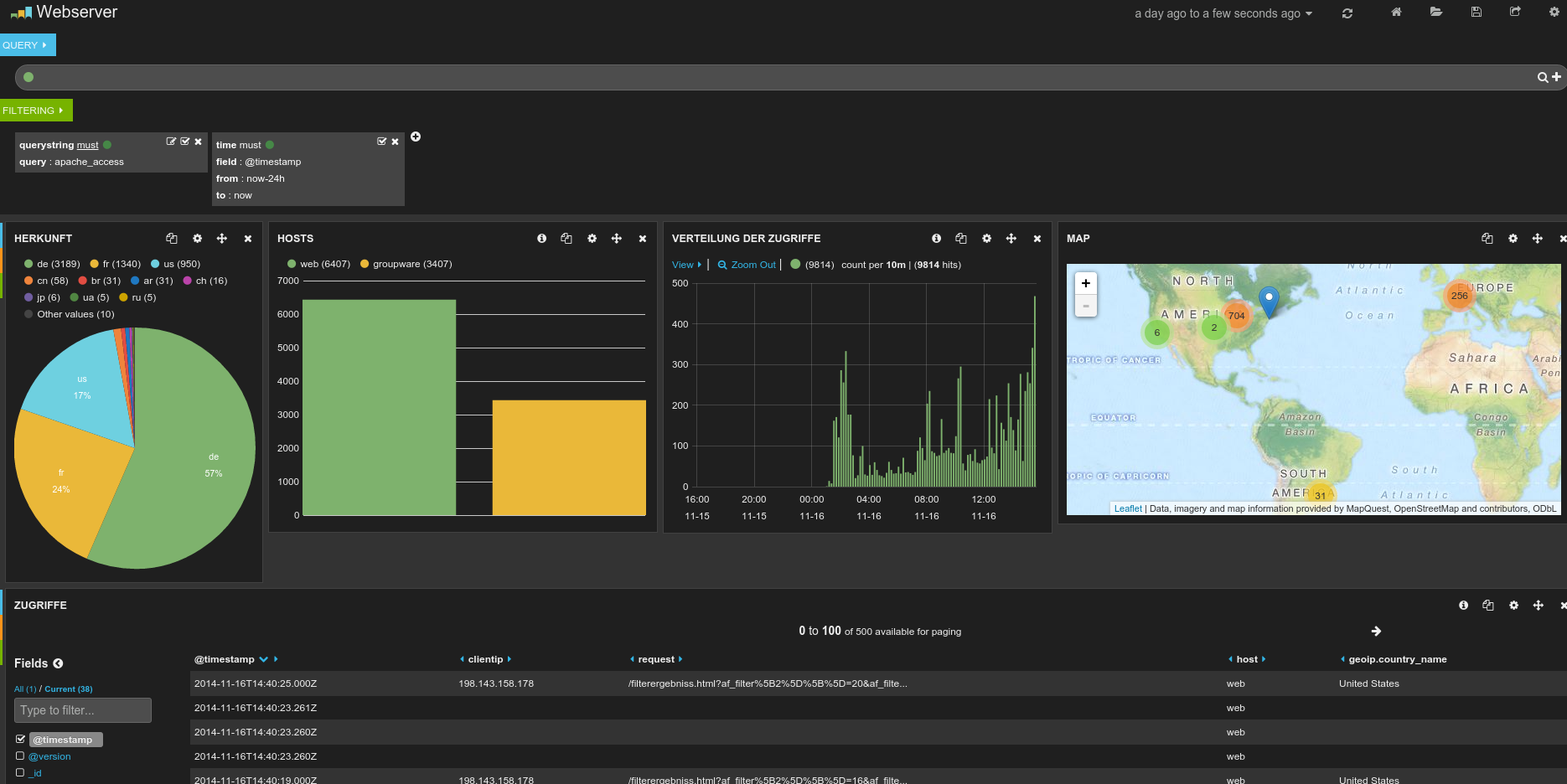Move the host column right
Viewport: 1567px width, 784px height.
[x=1264, y=659]
